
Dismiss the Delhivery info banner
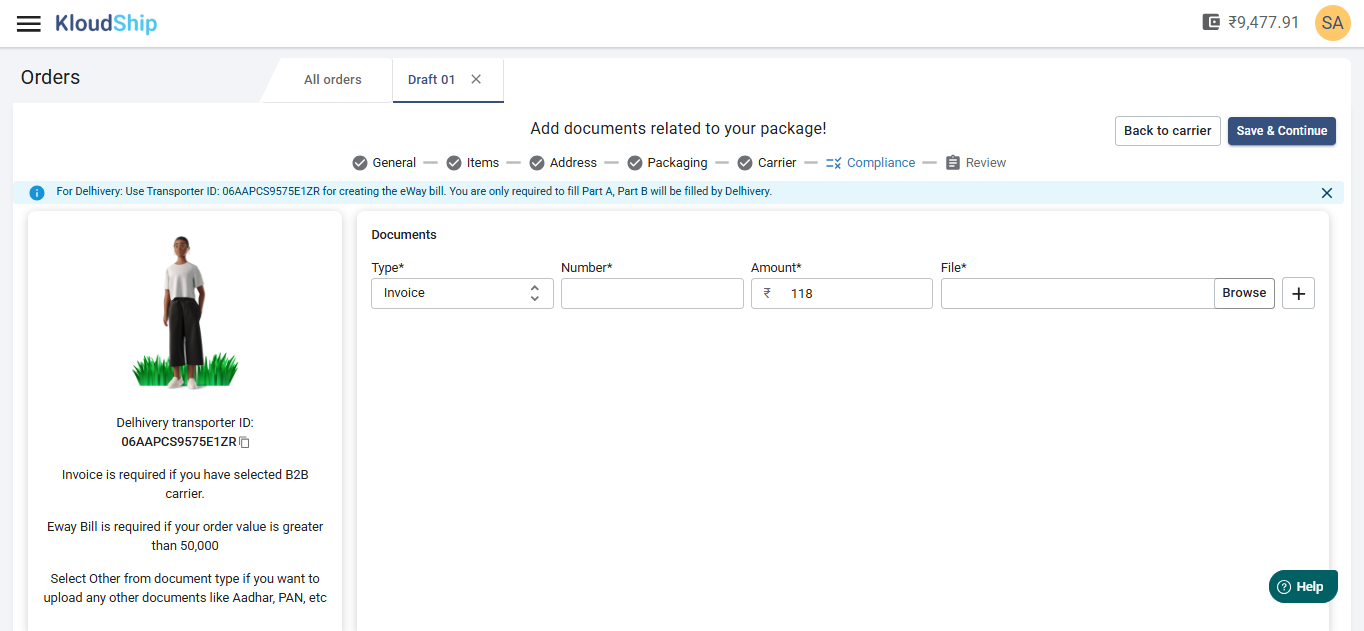(1326, 193)
